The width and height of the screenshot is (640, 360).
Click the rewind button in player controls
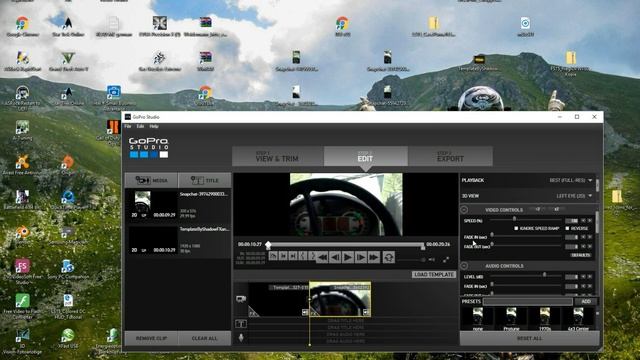322,258
